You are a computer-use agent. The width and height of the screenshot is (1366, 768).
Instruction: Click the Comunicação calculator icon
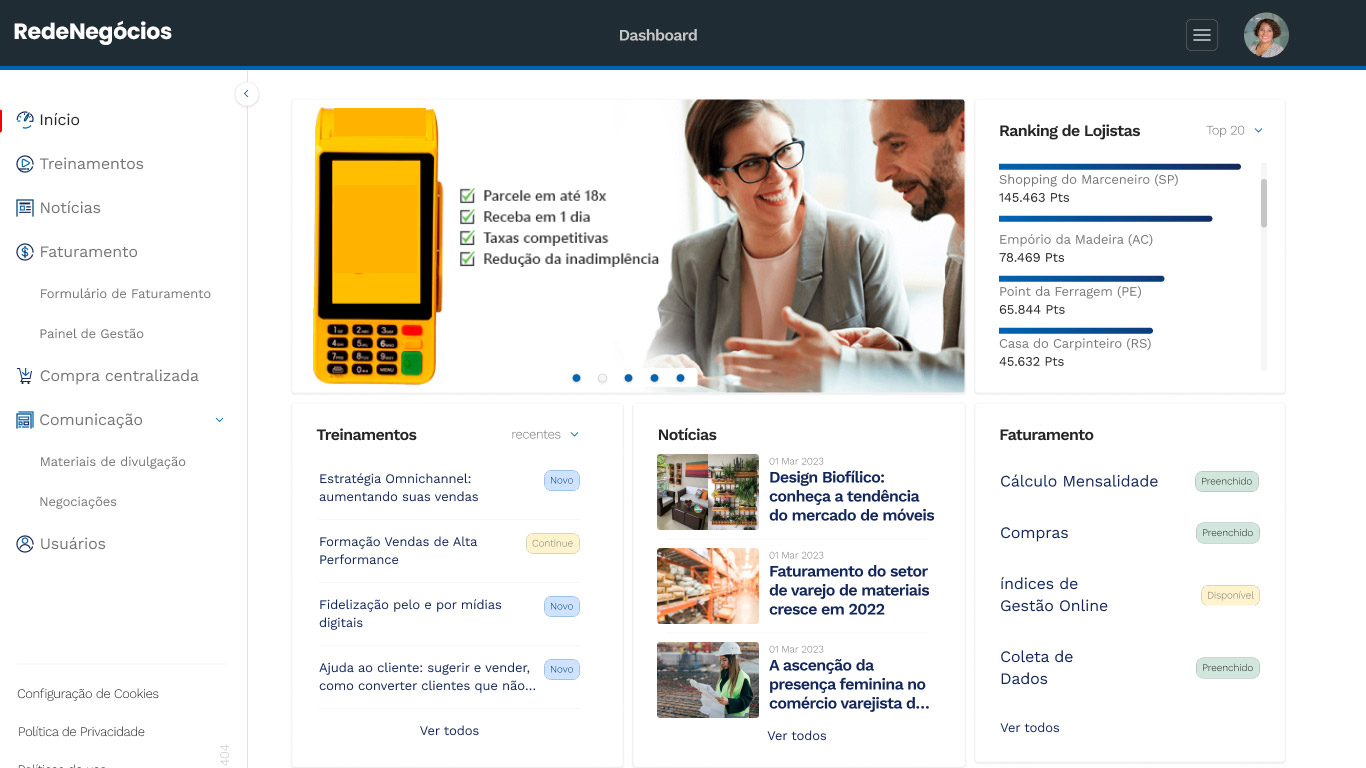[25, 420]
